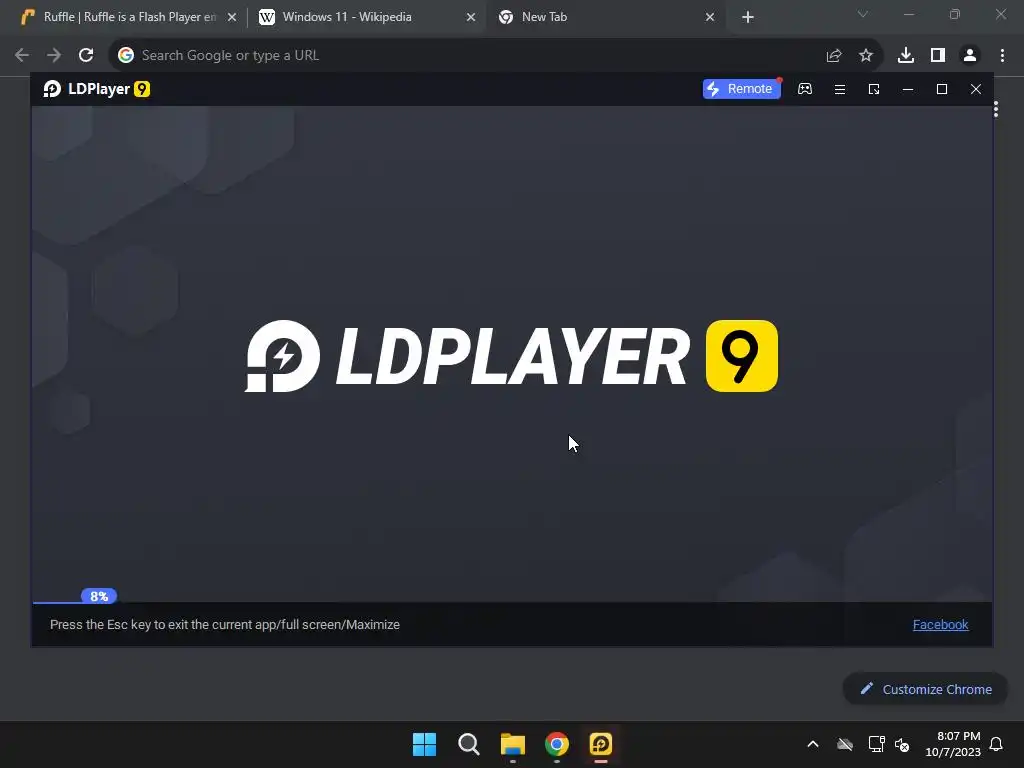Click the Google icon in the address bar
The height and width of the screenshot is (768, 1024).
pos(125,56)
